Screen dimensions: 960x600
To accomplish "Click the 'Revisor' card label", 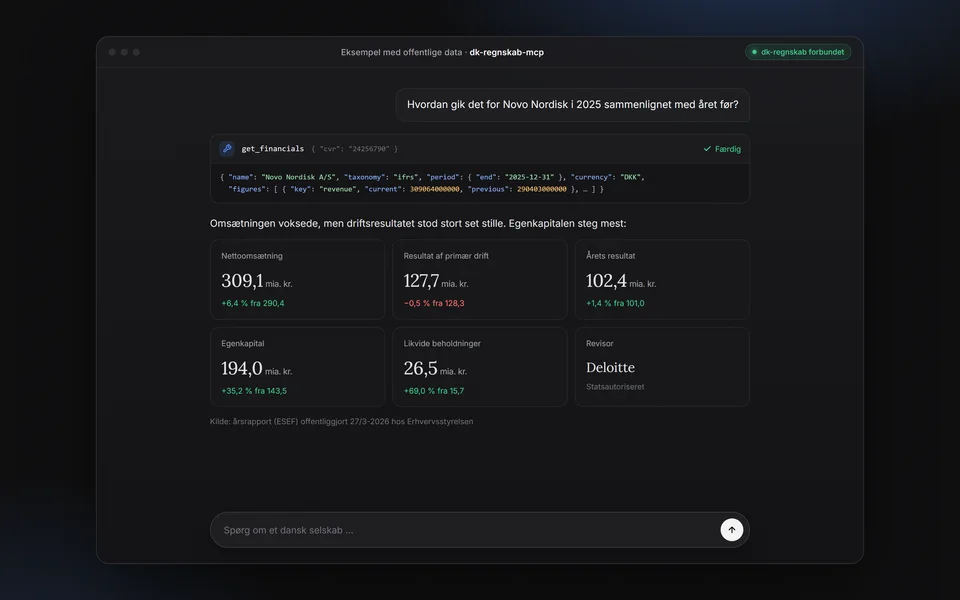I will 599,343.
